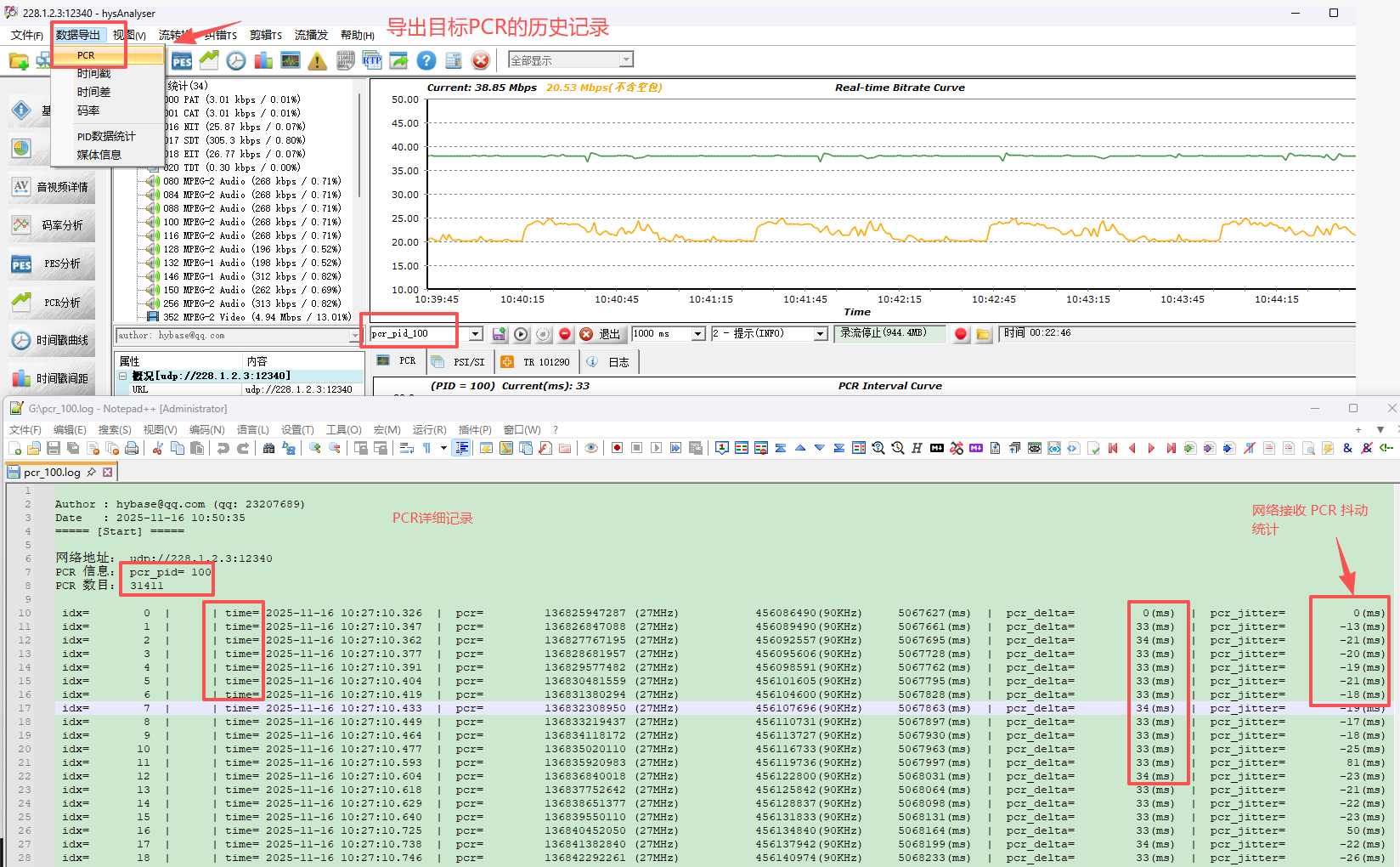Open the pcr_pid_100 dropdown

point(476,334)
